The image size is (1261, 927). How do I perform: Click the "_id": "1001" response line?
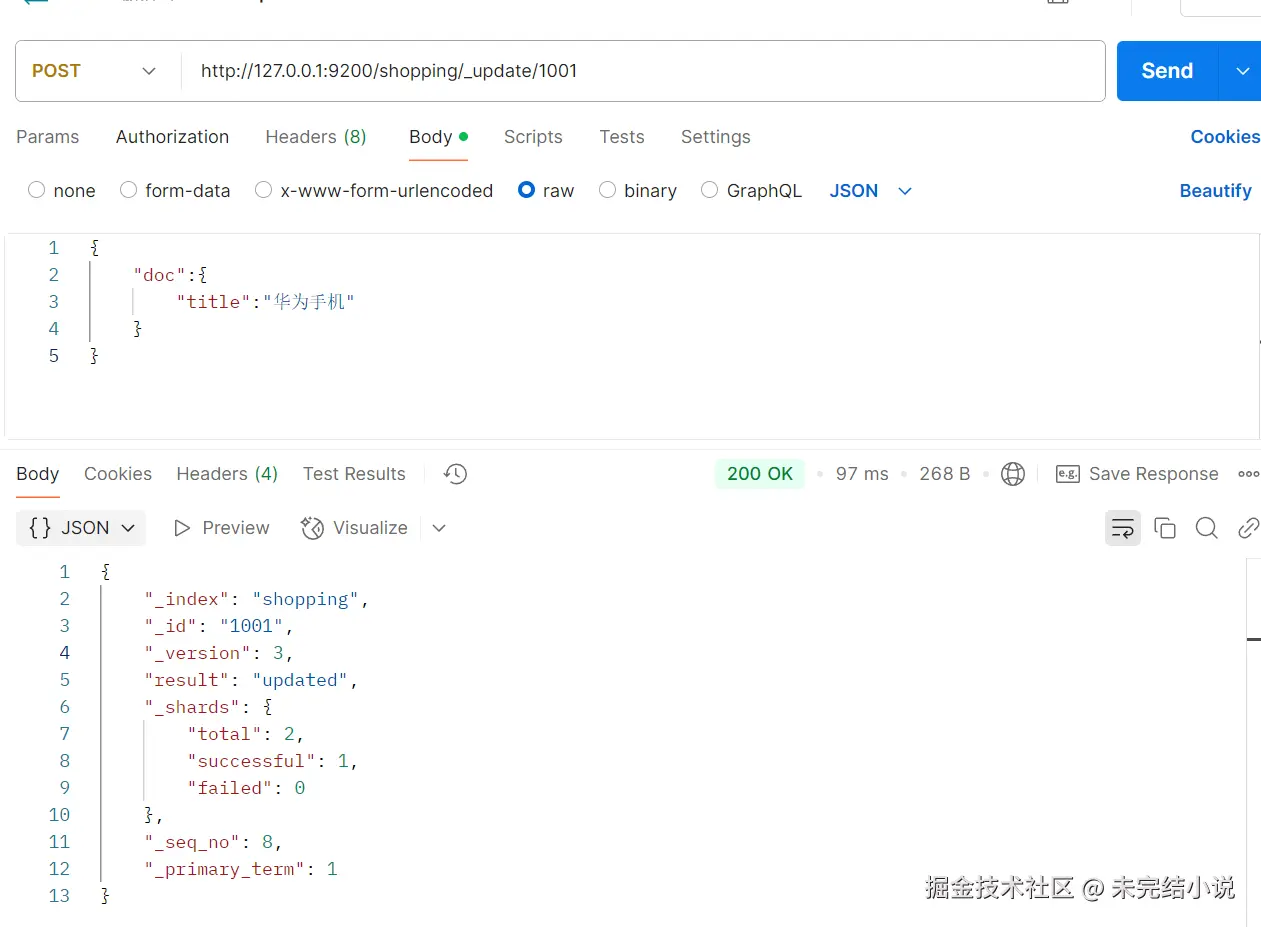[x=219, y=626]
